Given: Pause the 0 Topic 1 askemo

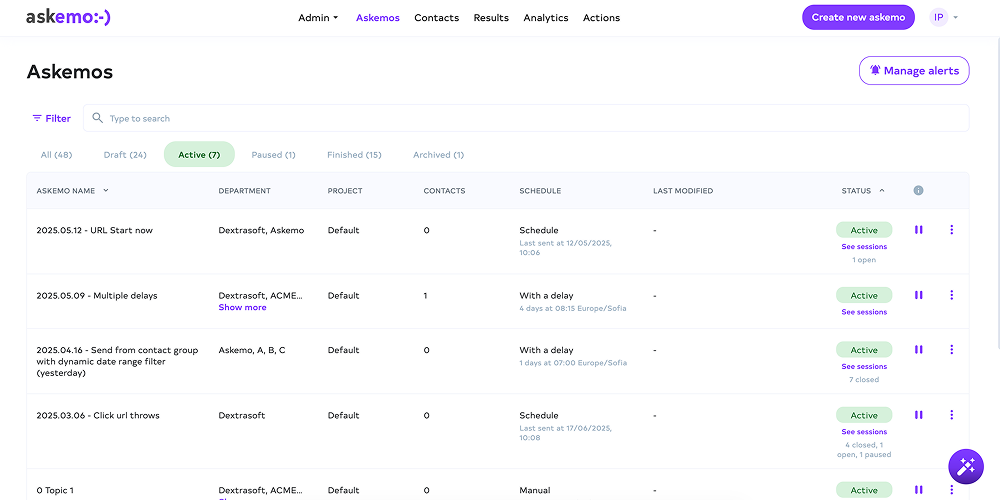Looking at the screenshot, I should tap(918, 490).
